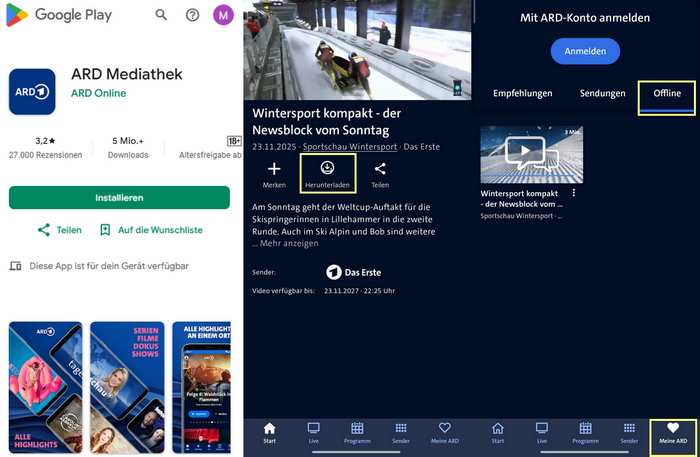Click the ARD Mediathek app logo
This screenshot has width=700, height=457.
click(32, 93)
